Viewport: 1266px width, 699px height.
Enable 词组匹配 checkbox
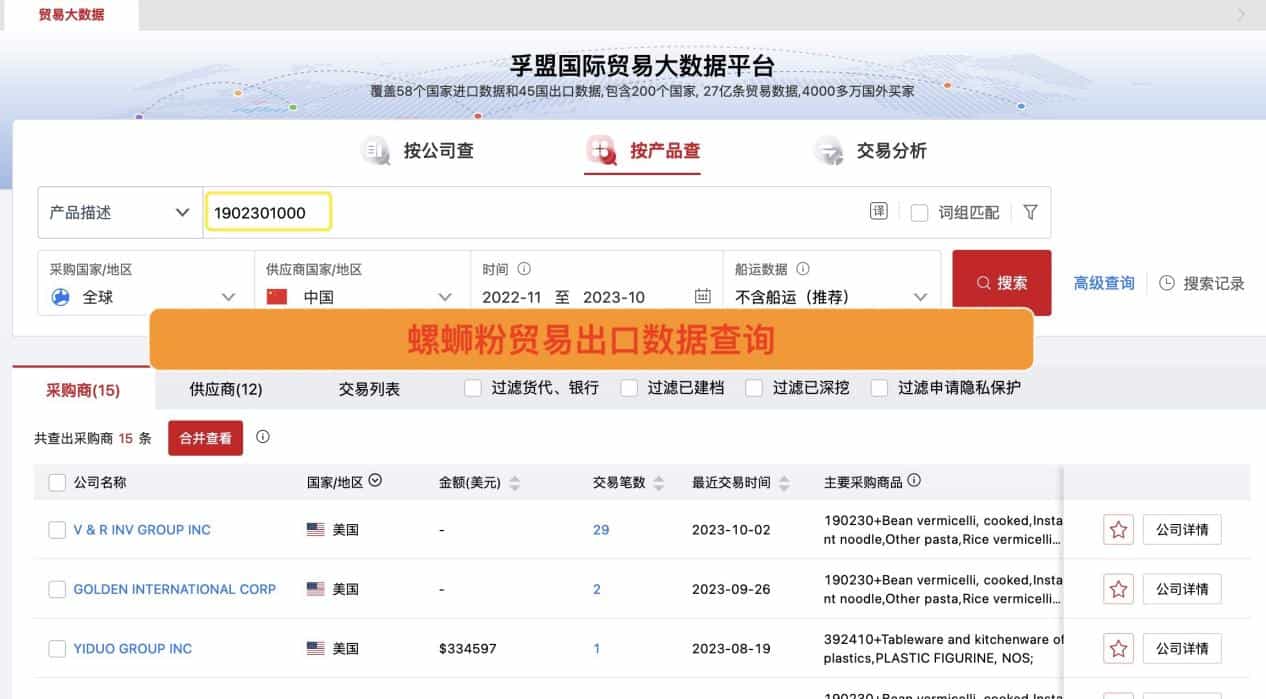(919, 212)
